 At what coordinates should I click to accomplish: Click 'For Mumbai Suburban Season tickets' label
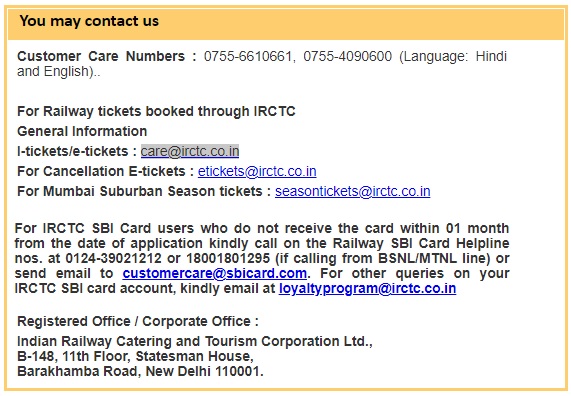tap(139, 191)
